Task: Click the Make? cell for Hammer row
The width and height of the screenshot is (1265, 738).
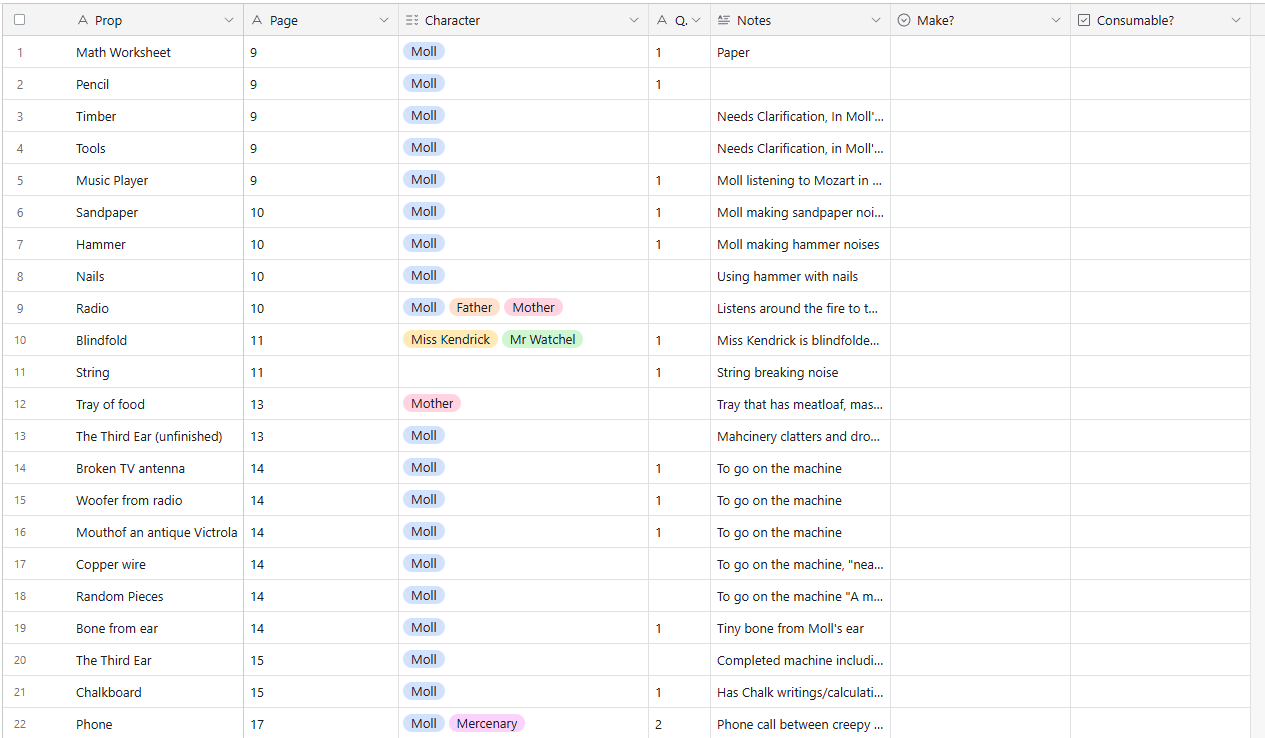Action: click(x=979, y=244)
